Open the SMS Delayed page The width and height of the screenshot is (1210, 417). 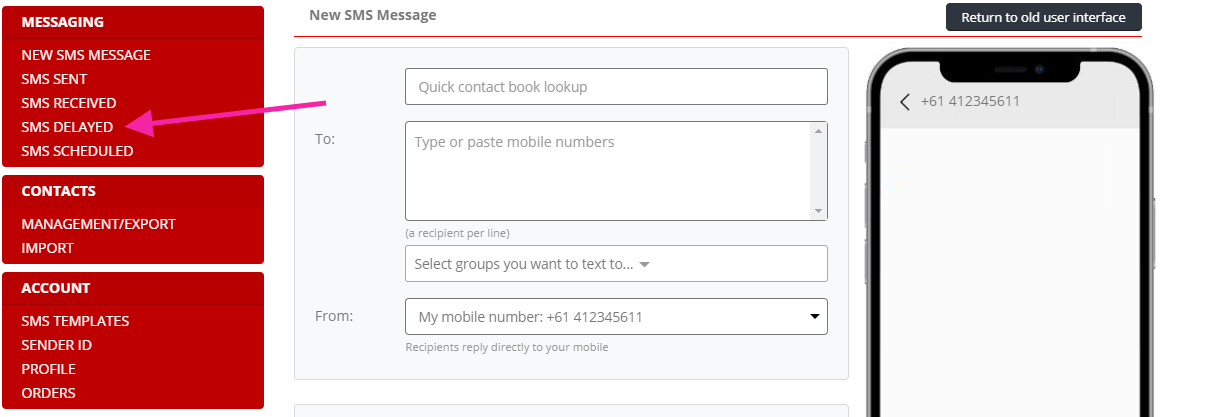coord(67,127)
